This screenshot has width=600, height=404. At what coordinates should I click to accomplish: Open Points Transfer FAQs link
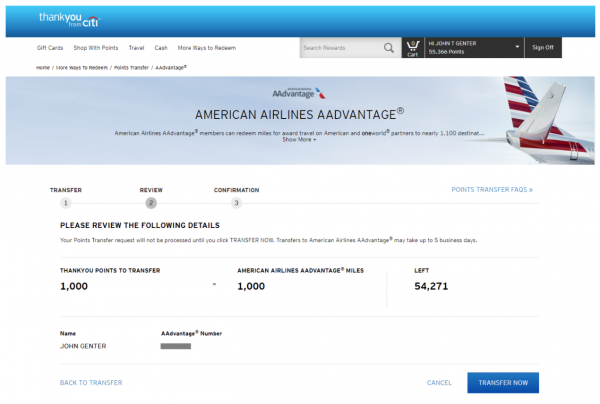point(493,189)
